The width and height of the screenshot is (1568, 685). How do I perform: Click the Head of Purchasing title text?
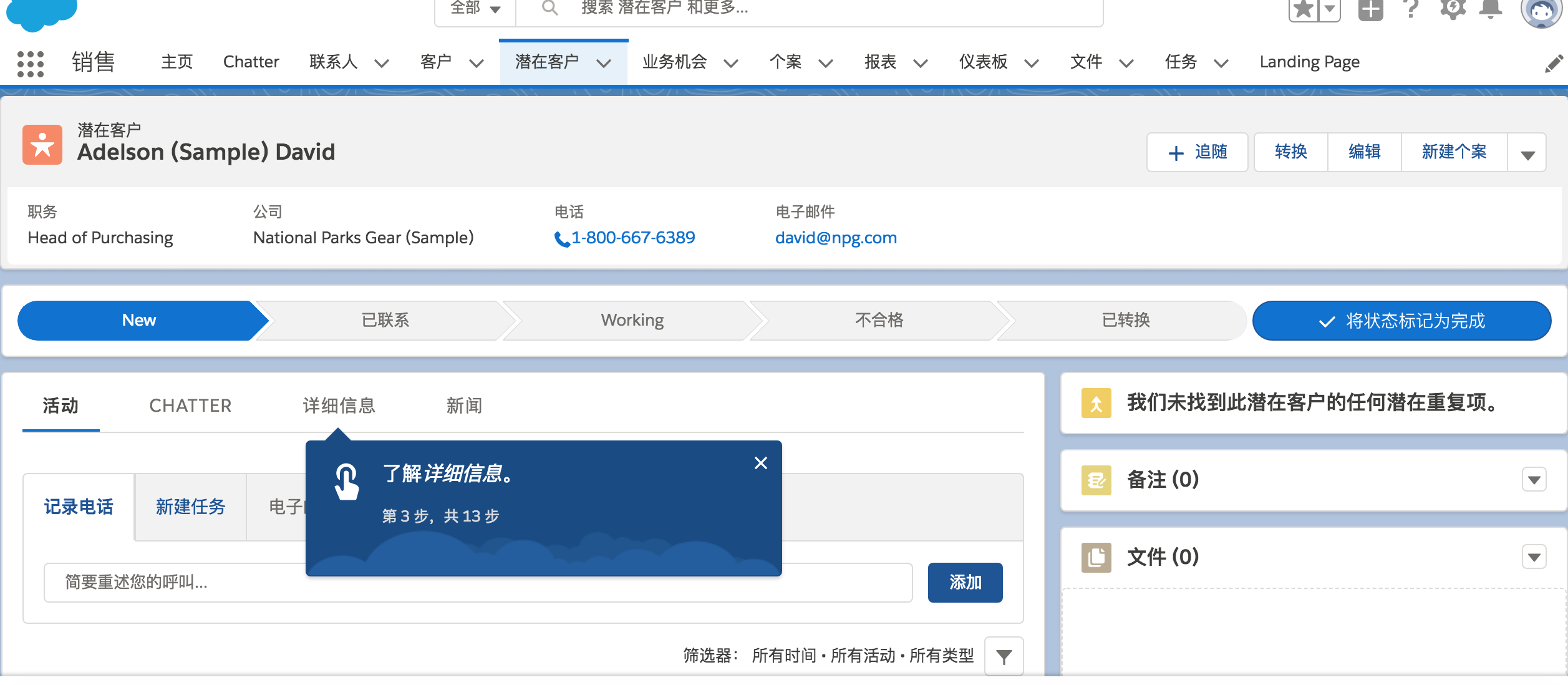pos(100,238)
